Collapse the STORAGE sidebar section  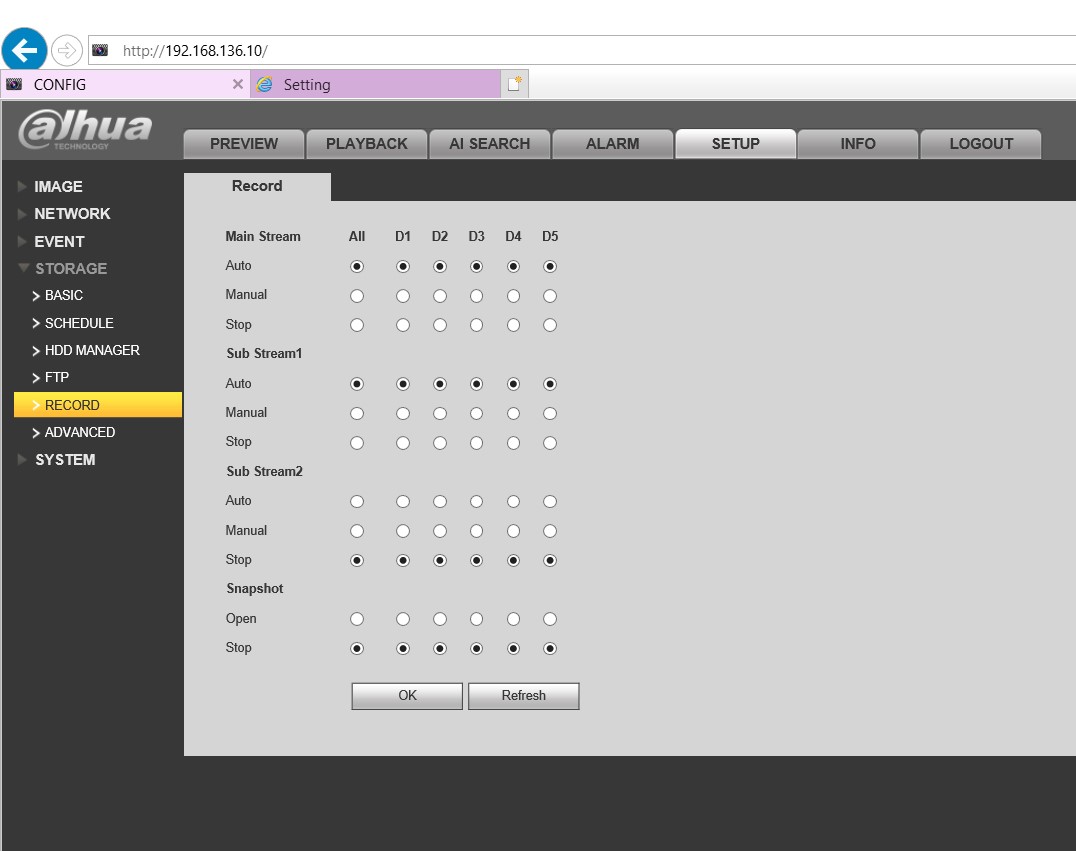click(x=70, y=269)
